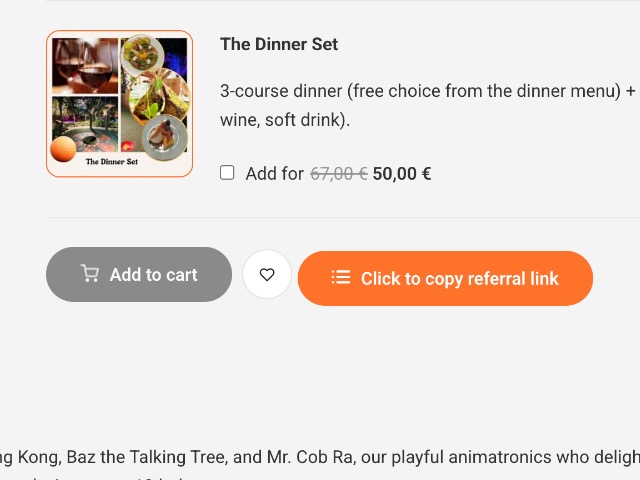This screenshot has width=640, height=480.
Task: Click the heart wishlist icon
Action: coord(267,275)
